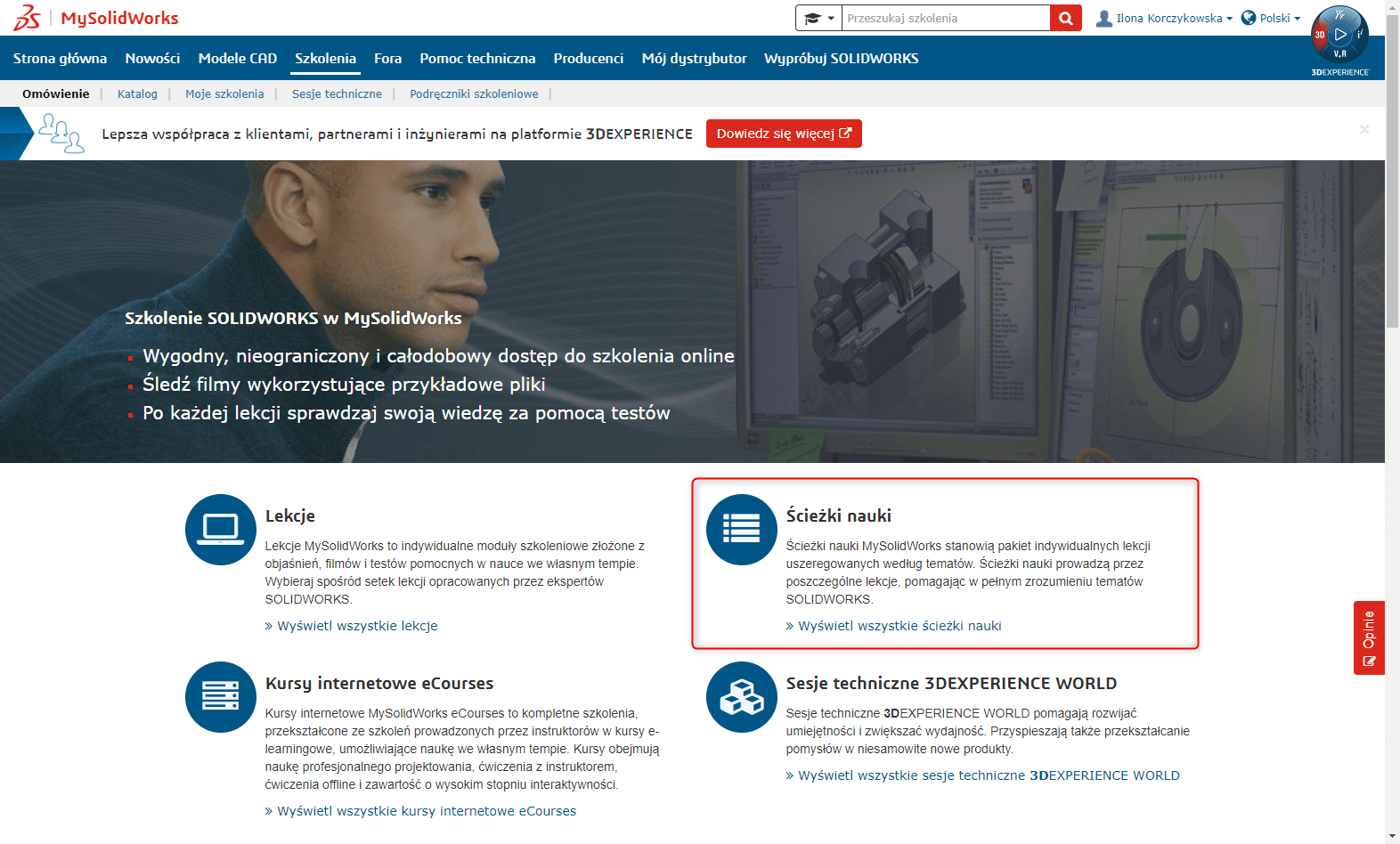The height and width of the screenshot is (844, 1400).
Task: Click the Ścieżki nauki list icon
Action: click(x=741, y=530)
